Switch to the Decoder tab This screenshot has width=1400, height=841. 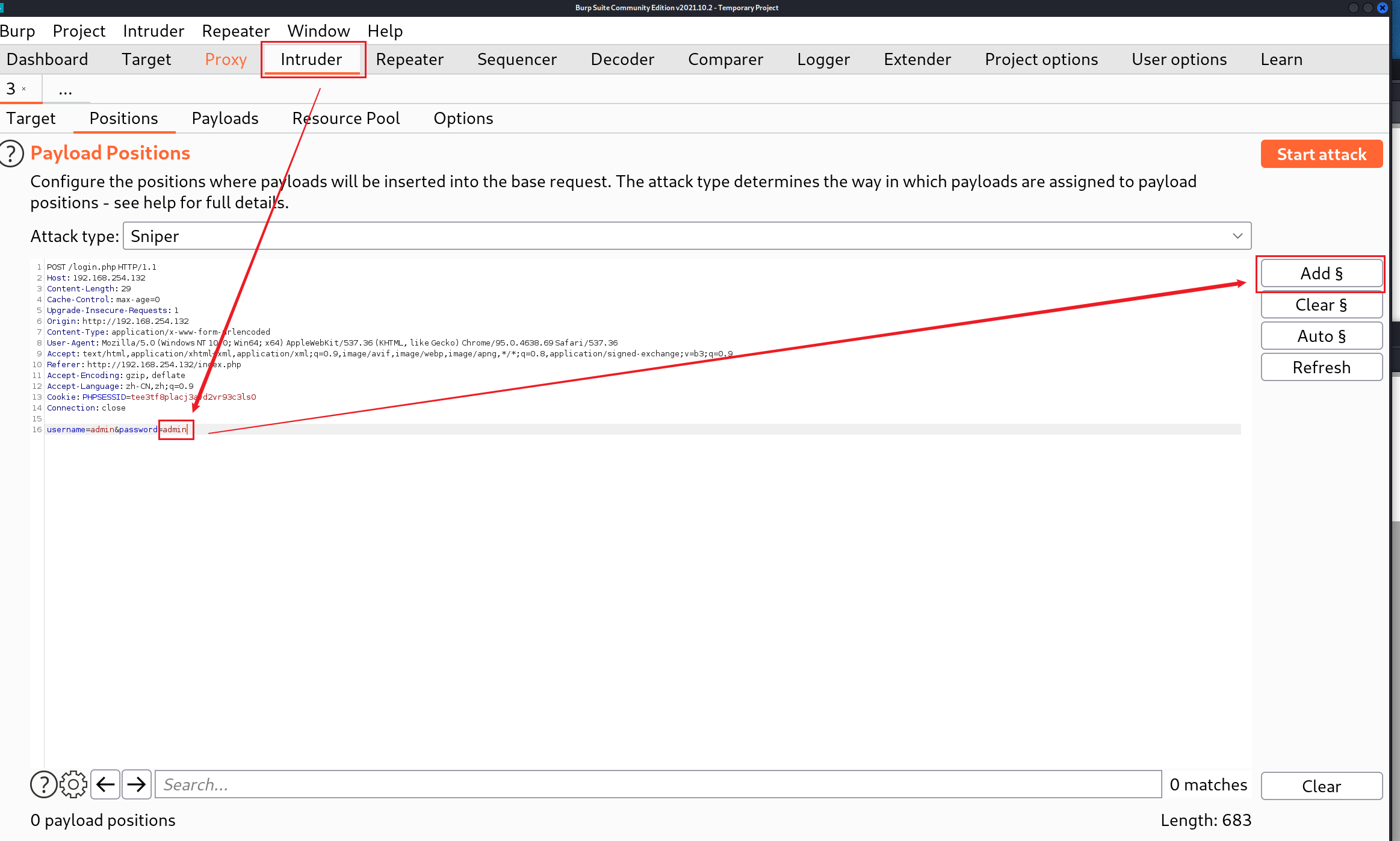click(622, 59)
